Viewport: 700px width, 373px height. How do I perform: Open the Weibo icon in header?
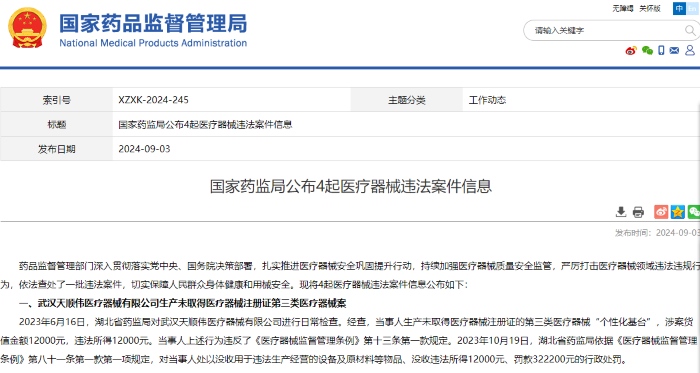[x=631, y=51]
